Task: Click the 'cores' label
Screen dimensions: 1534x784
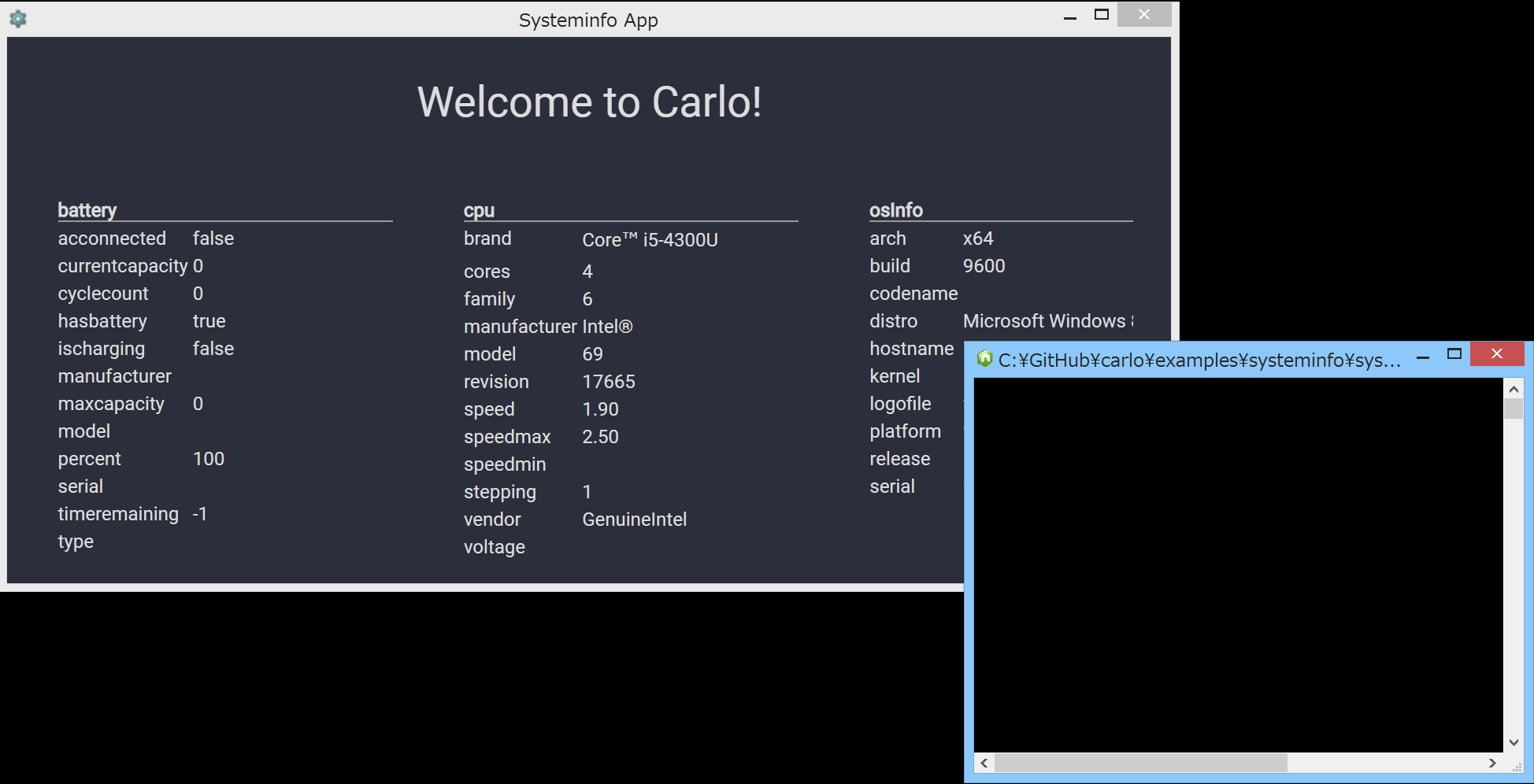Action: [x=487, y=272]
